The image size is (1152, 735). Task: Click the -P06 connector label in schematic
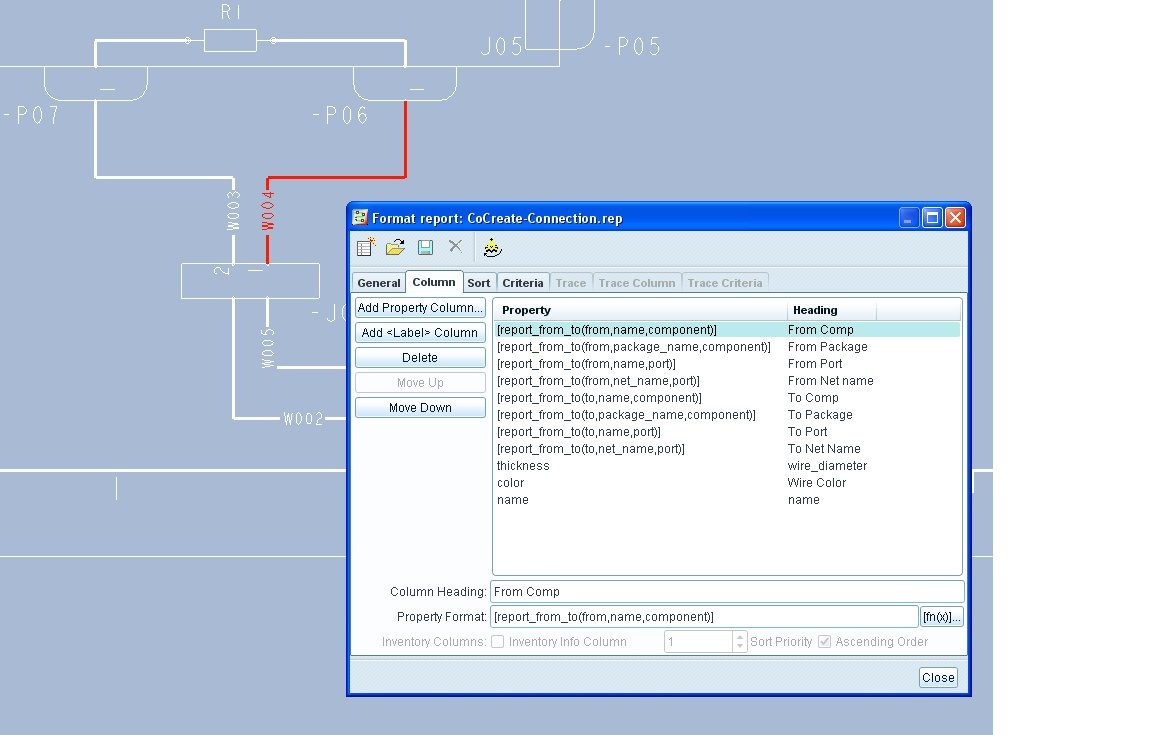340,115
